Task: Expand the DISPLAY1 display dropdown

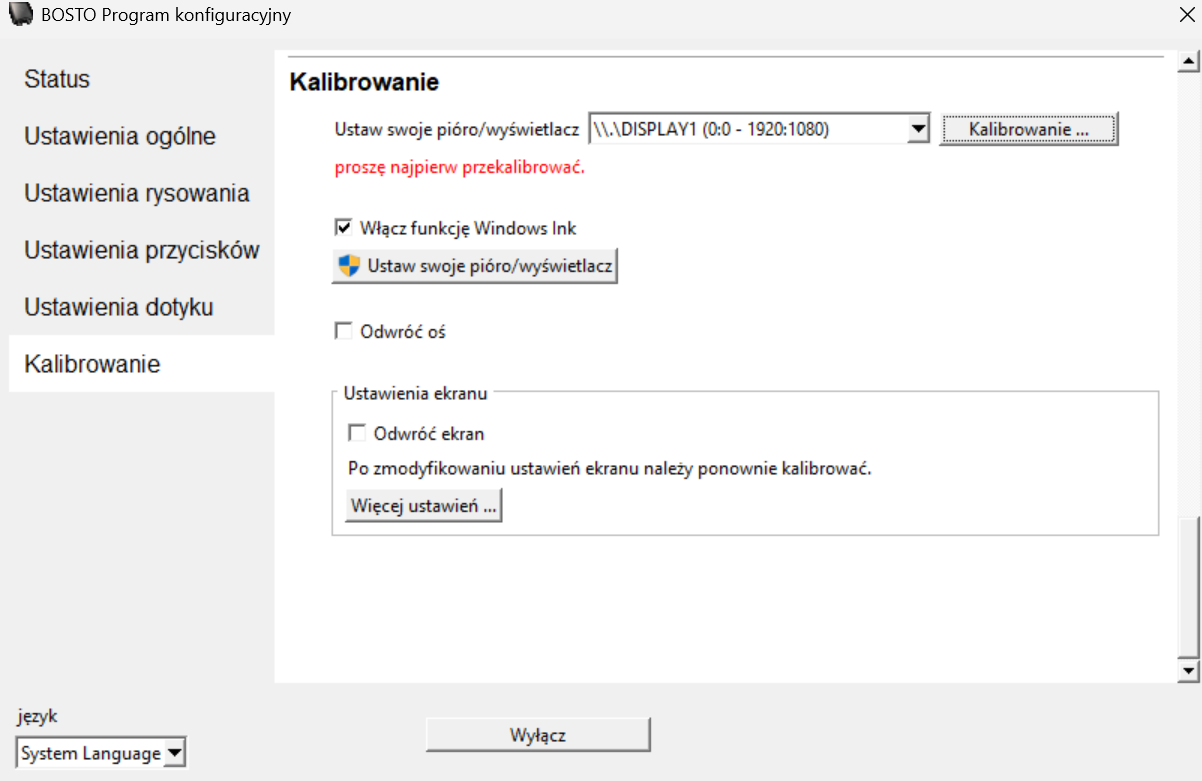Action: (918, 130)
